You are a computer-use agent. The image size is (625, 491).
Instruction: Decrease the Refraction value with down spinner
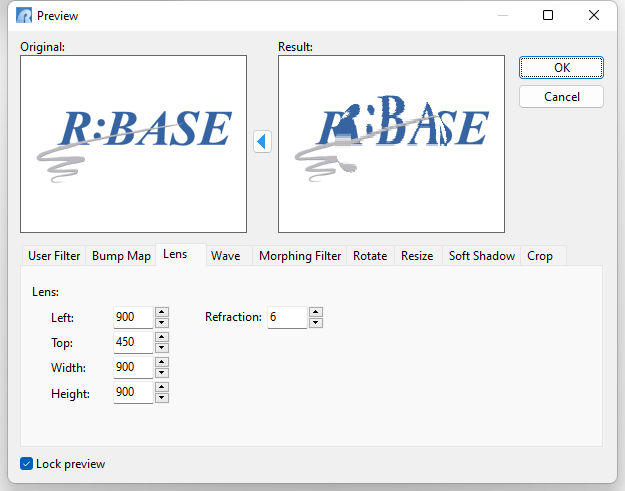pyautogui.click(x=316, y=322)
